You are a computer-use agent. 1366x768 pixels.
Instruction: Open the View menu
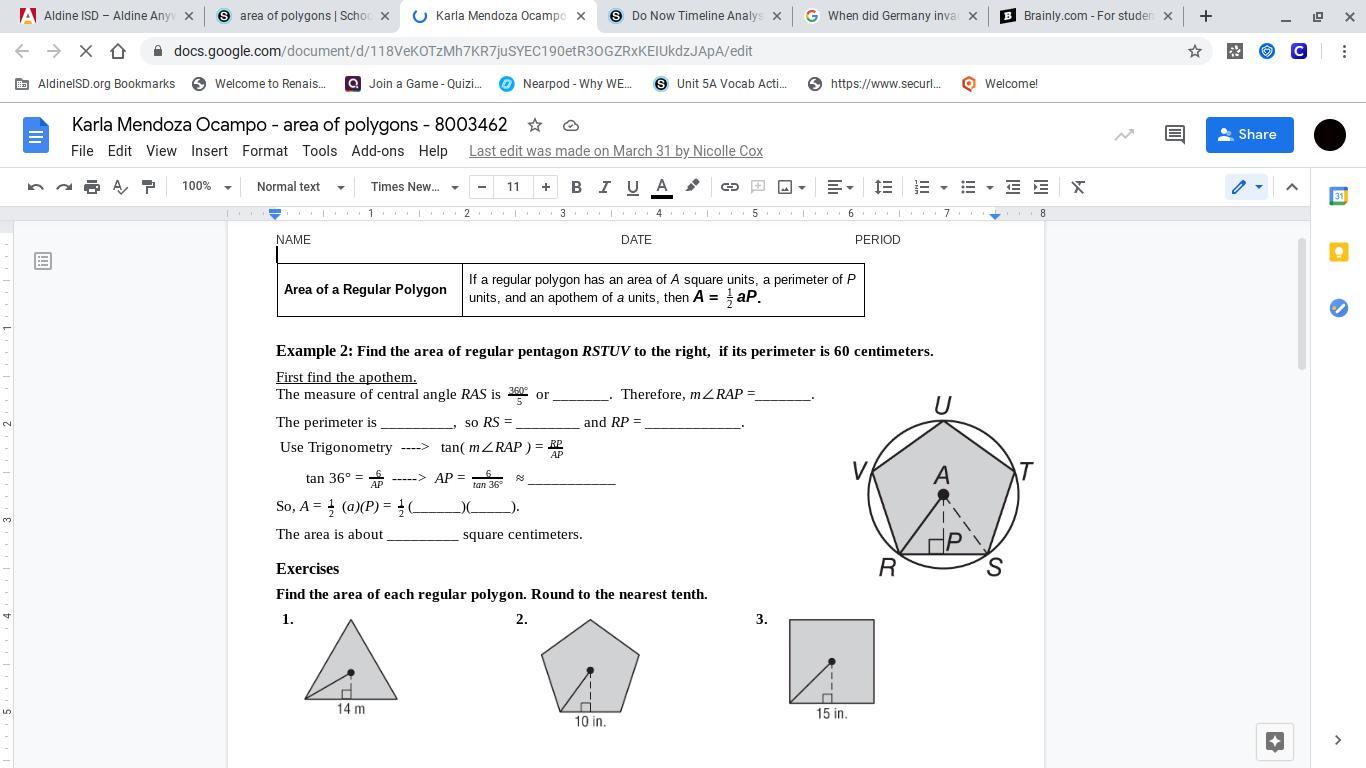(161, 151)
